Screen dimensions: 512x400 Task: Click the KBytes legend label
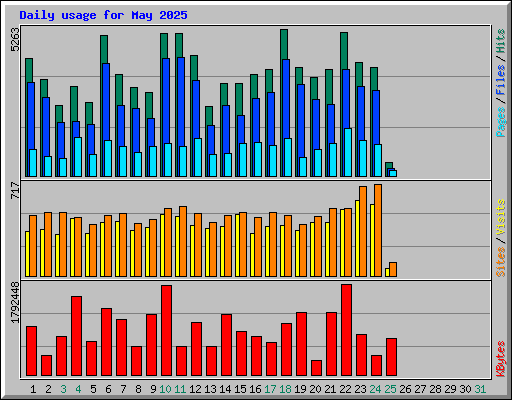pos(501,359)
